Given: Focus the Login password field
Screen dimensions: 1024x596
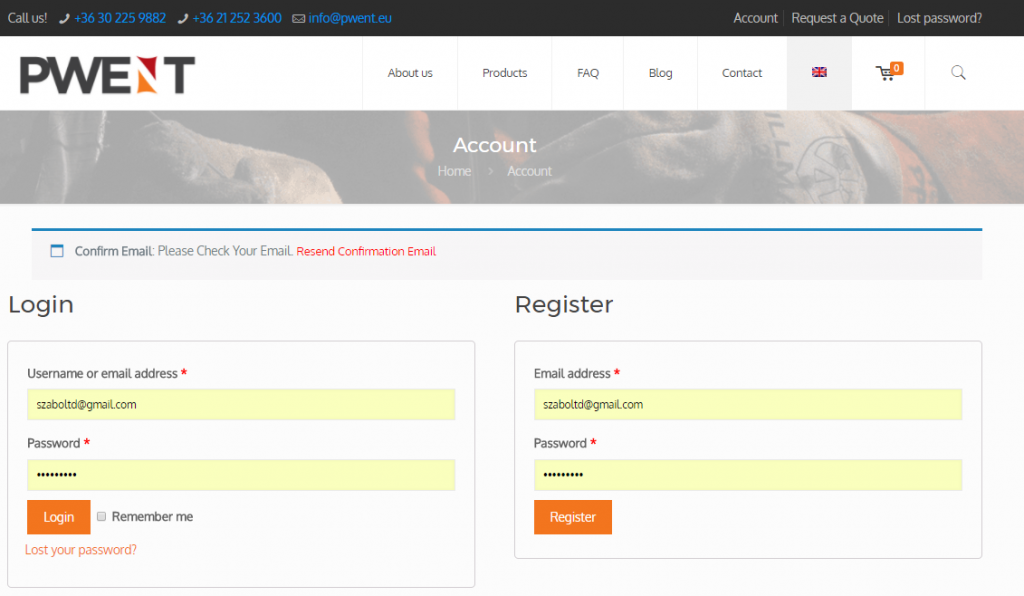Looking at the screenshot, I should point(241,475).
